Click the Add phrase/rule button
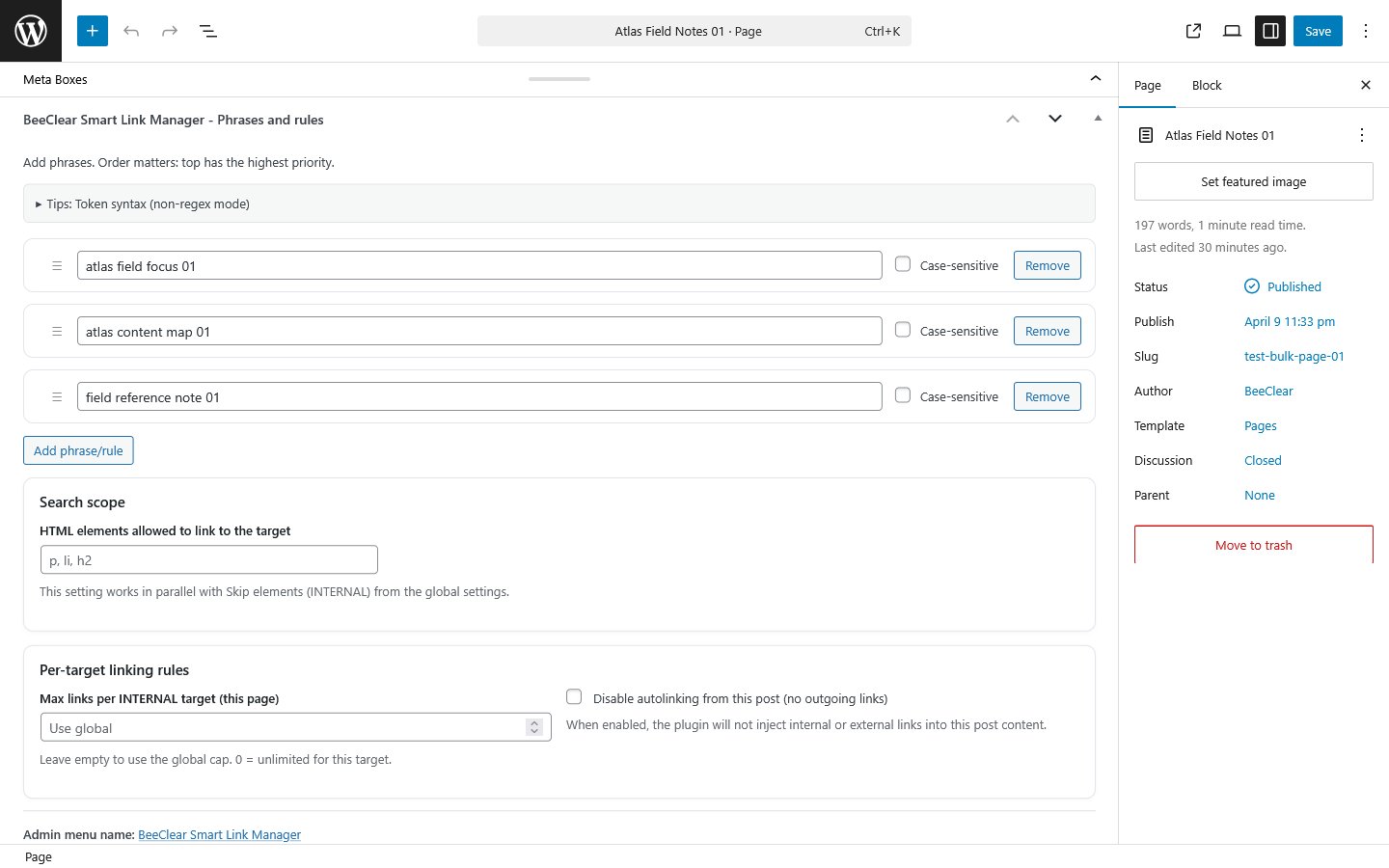1389x868 pixels. click(78, 450)
